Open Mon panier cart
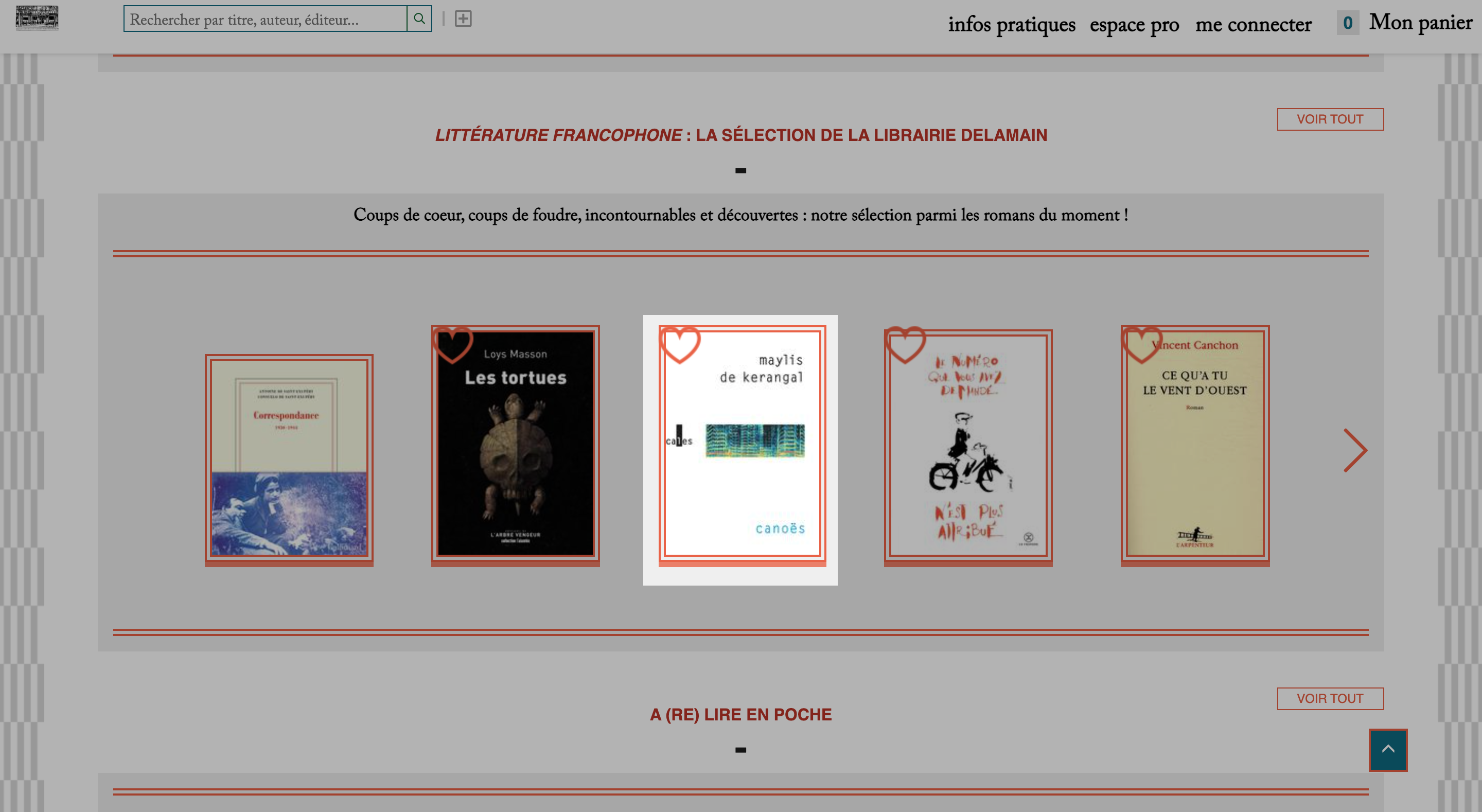1482x812 pixels. [1420, 23]
